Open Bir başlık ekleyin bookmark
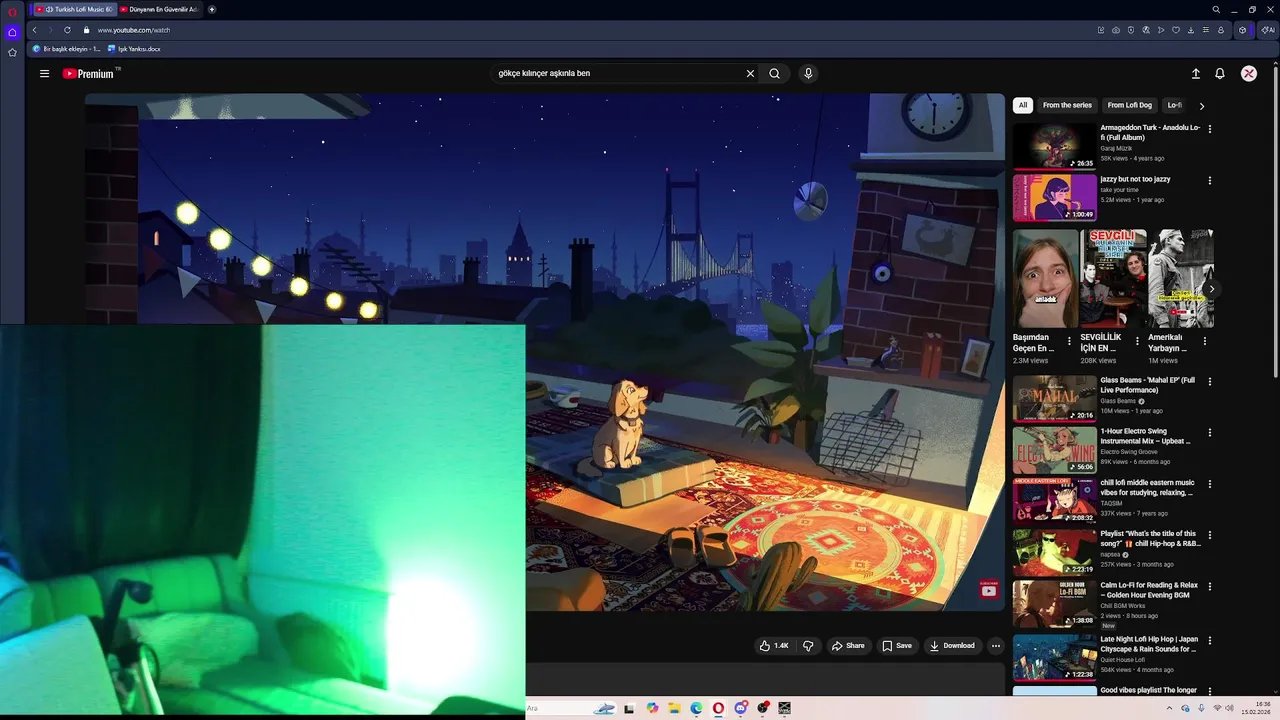The image size is (1280, 720). pyautogui.click(x=66, y=49)
